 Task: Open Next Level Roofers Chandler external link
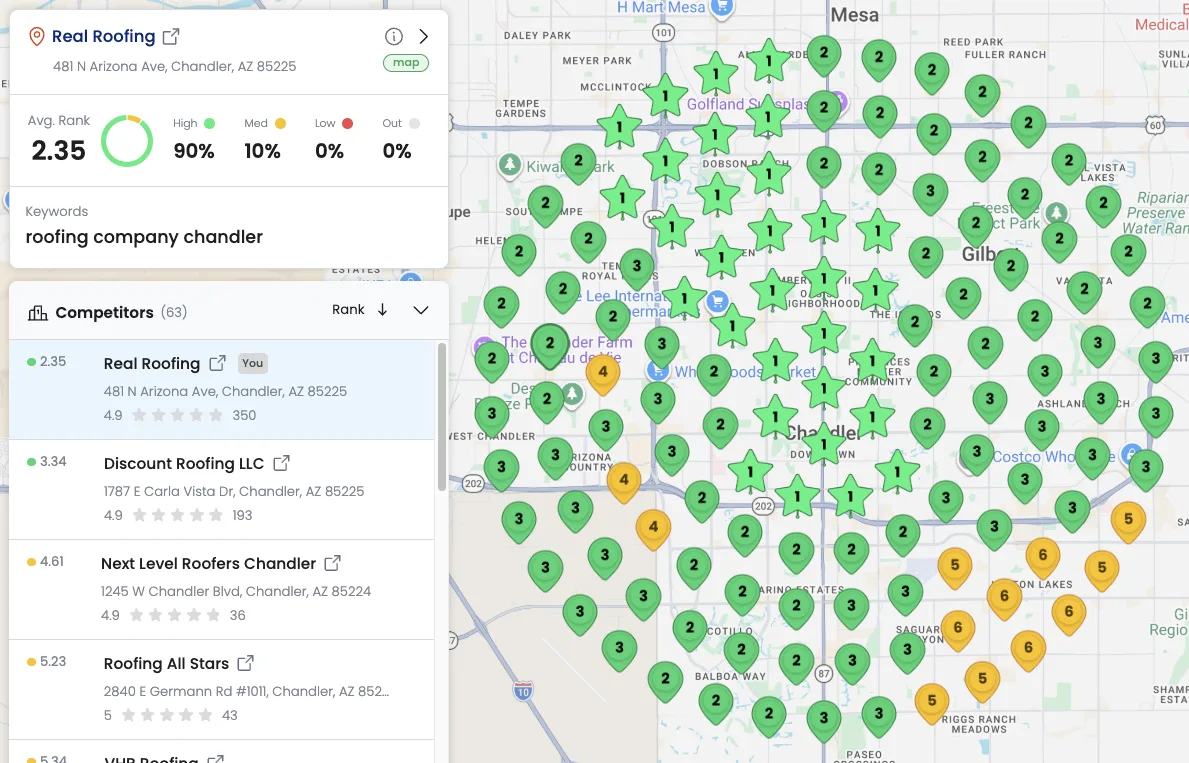coord(332,563)
